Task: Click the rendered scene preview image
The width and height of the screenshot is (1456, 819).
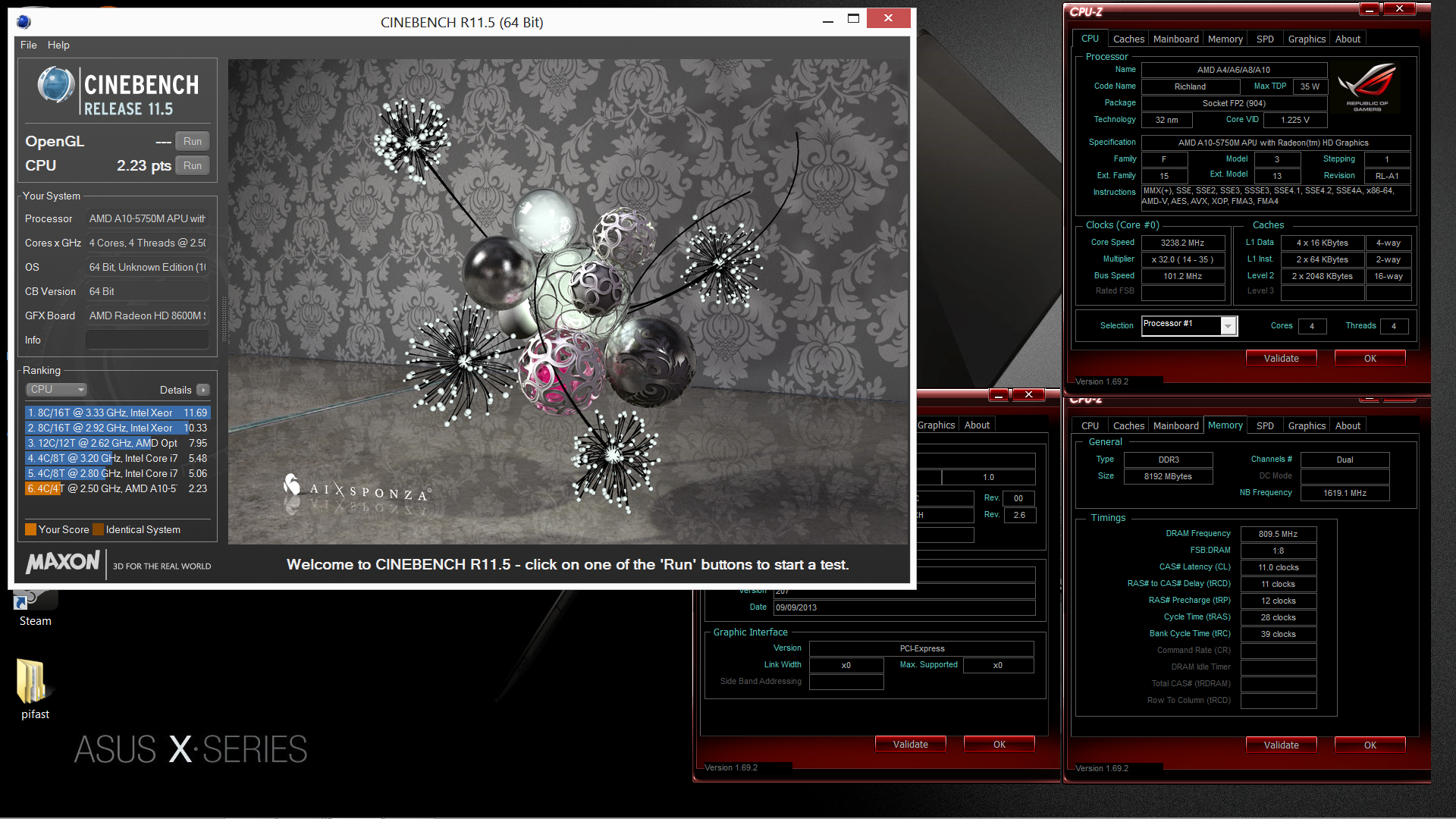Action: (568, 301)
